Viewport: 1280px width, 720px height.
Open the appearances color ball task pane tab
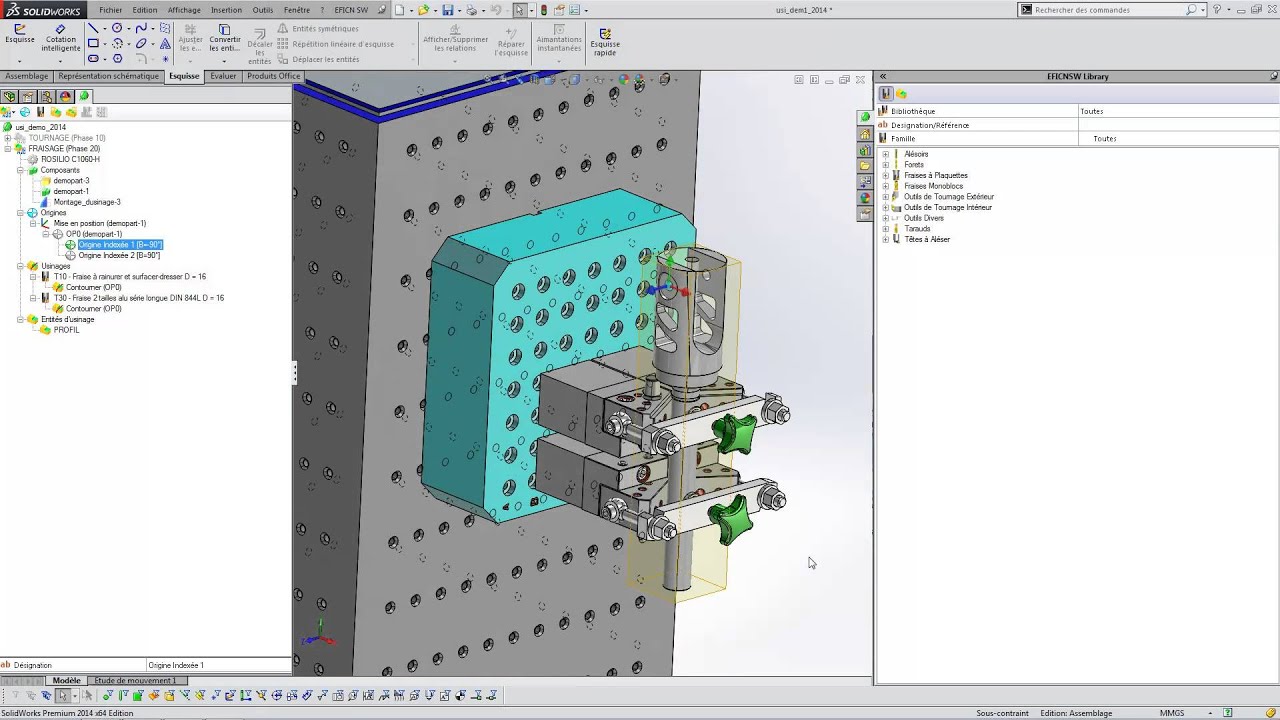coord(865,198)
